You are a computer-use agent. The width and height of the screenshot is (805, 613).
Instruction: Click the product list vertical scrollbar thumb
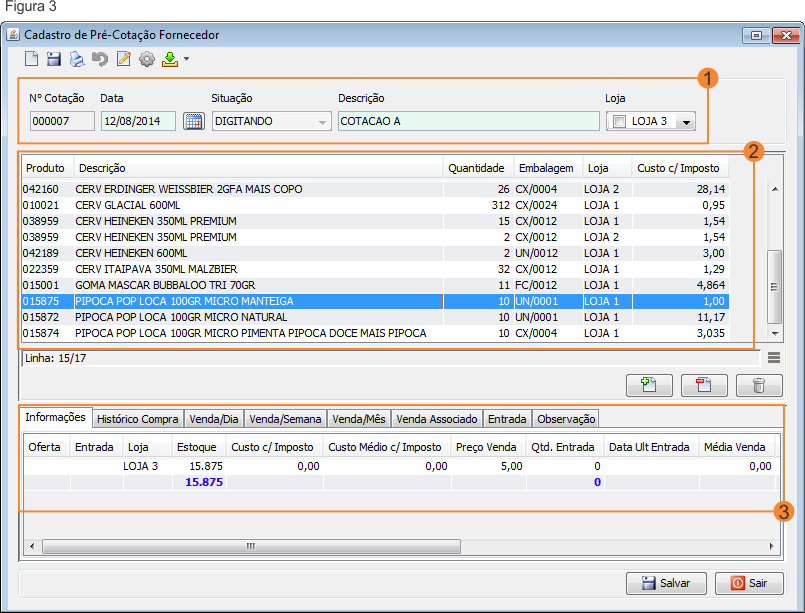[x=775, y=286]
